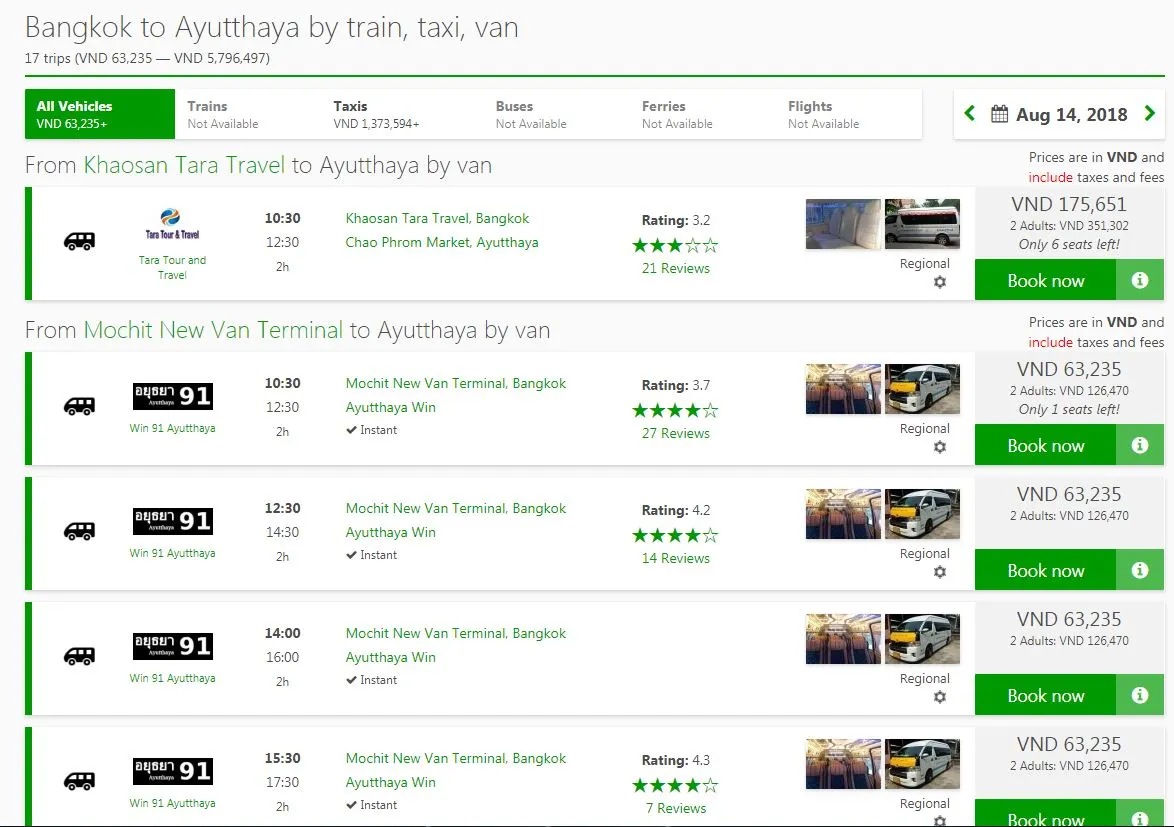
Task: Click Chao Phrom Market, Ayutthaya link
Action: click(x=442, y=242)
